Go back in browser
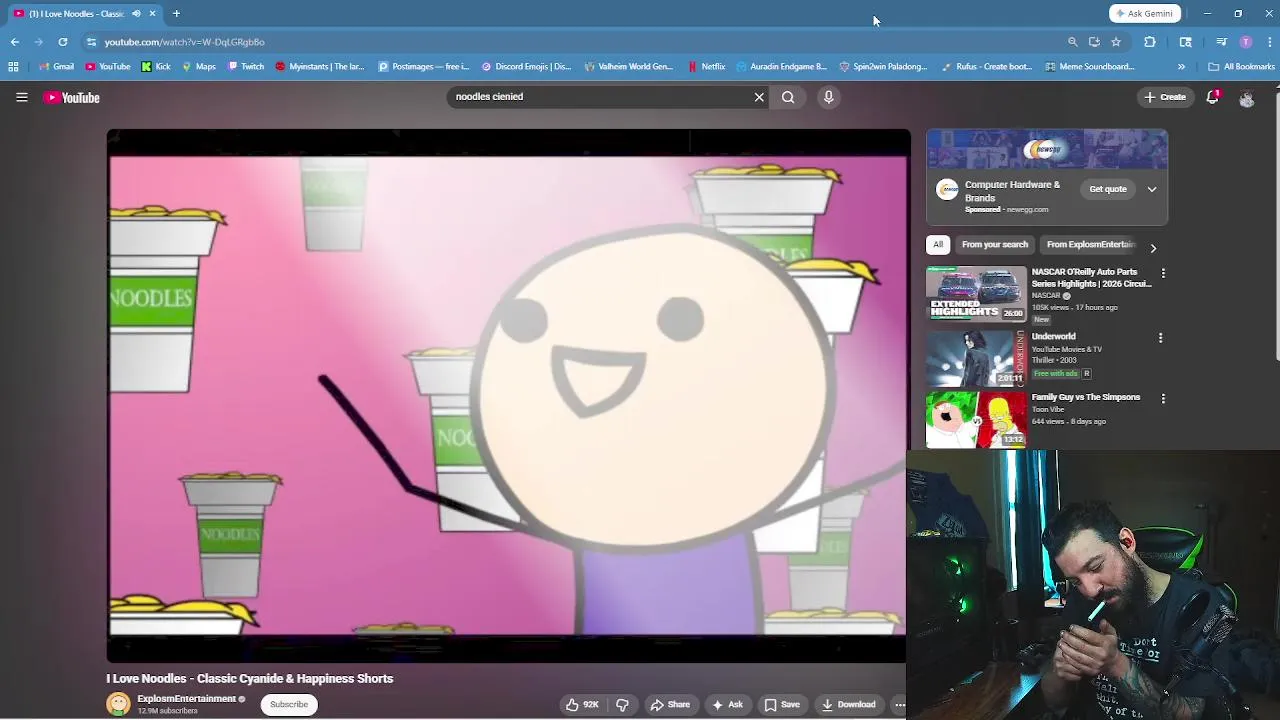Image resolution: width=1280 pixels, height=720 pixels. point(15,42)
